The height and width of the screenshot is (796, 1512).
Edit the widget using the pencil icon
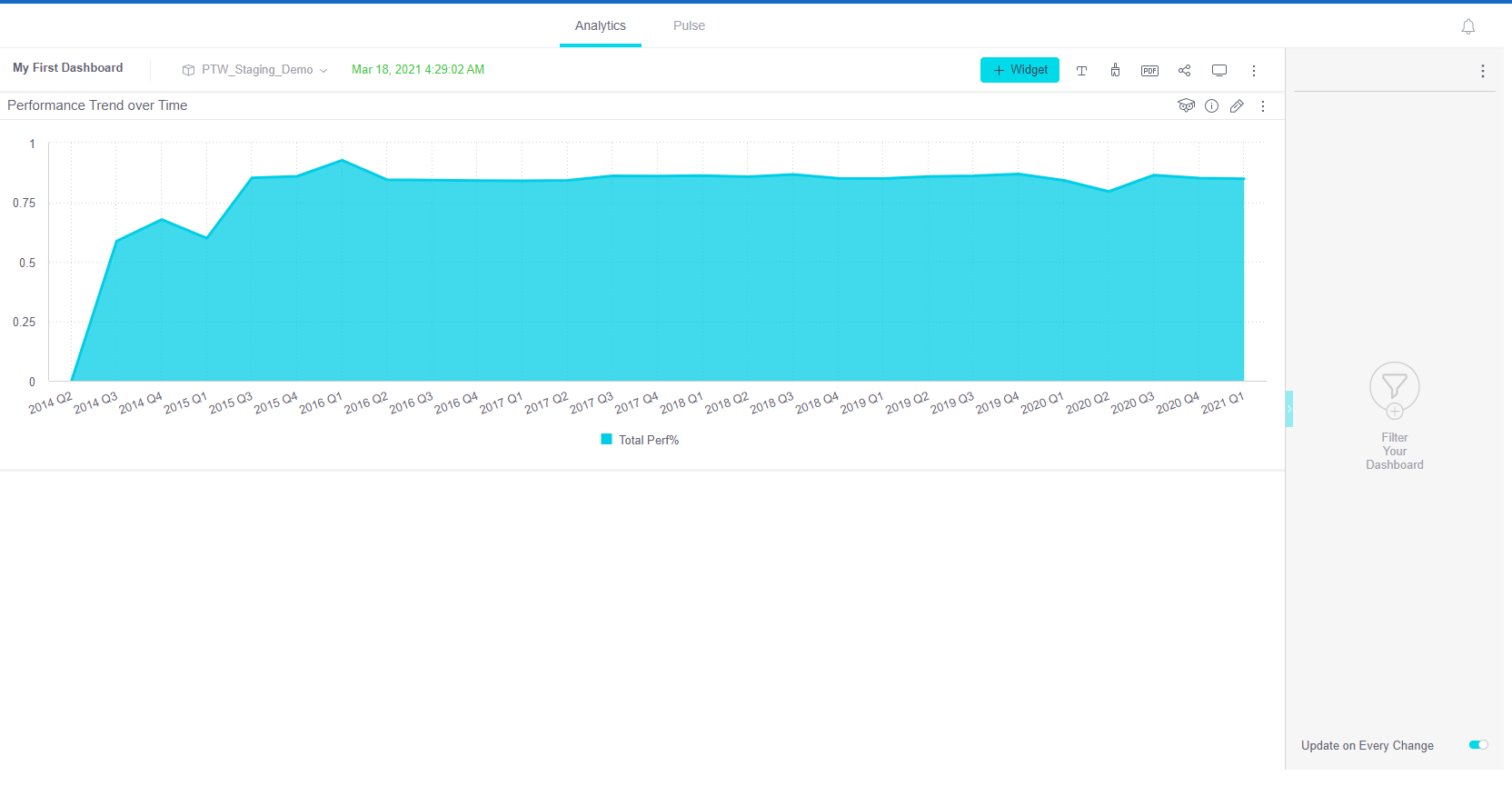(1237, 106)
